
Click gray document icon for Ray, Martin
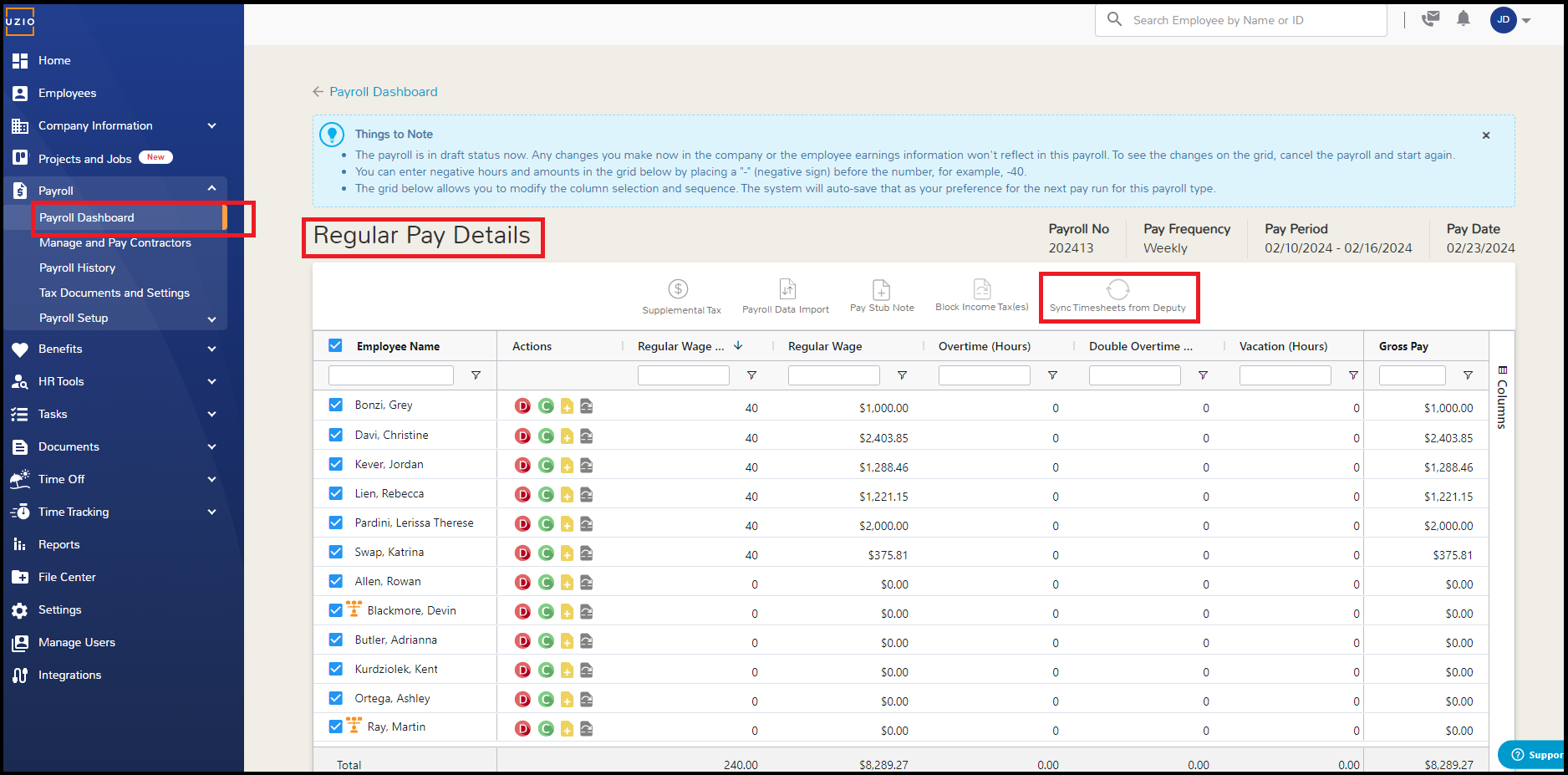pos(587,729)
